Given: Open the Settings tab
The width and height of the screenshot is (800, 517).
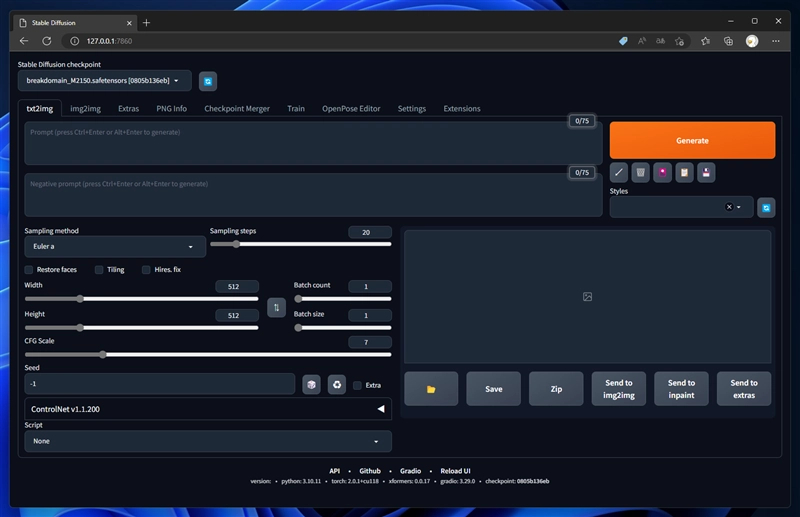Looking at the screenshot, I should (412, 109).
